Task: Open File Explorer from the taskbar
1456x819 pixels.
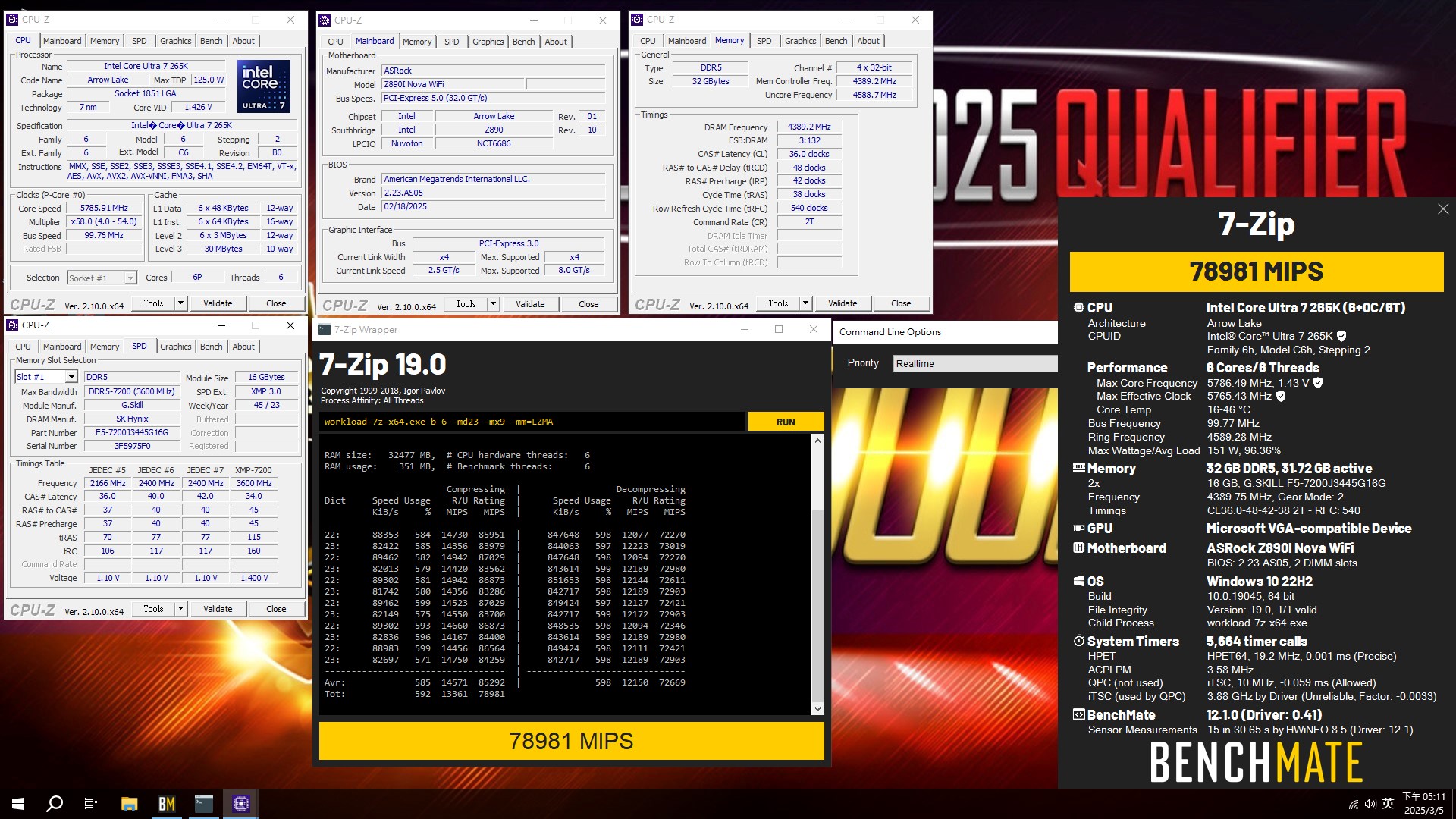Action: [129, 804]
